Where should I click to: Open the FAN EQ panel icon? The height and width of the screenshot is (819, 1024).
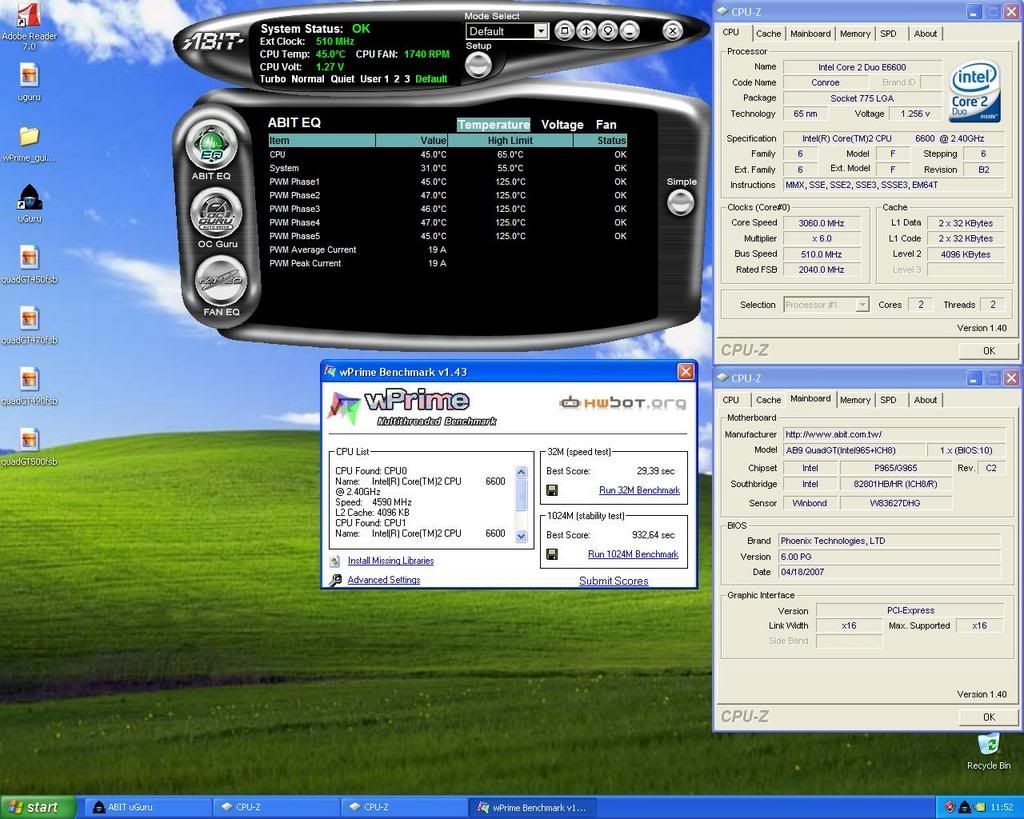[221, 280]
